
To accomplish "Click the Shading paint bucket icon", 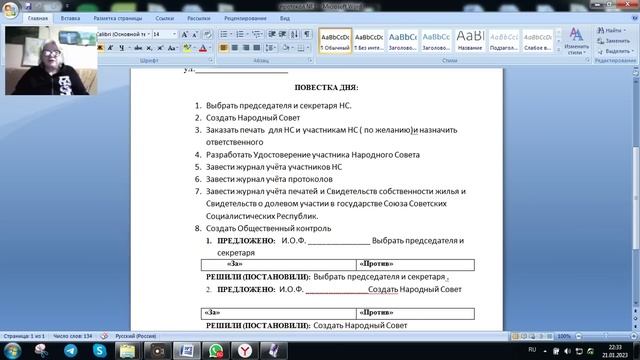I will [286, 48].
